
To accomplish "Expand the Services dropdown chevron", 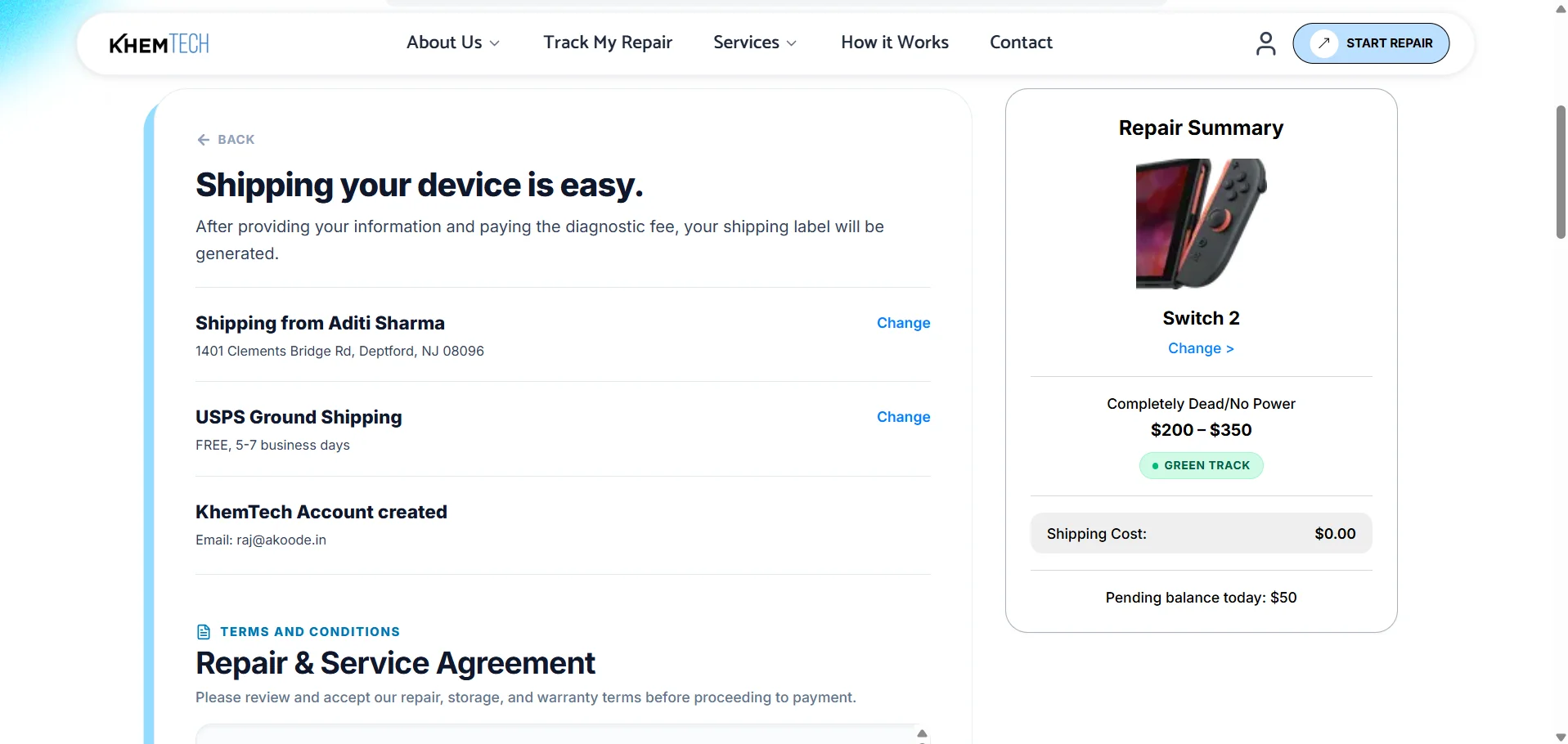I will (791, 43).
